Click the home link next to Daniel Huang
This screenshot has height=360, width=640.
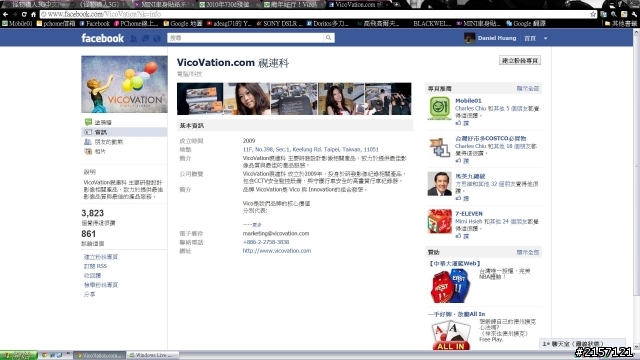coord(530,38)
